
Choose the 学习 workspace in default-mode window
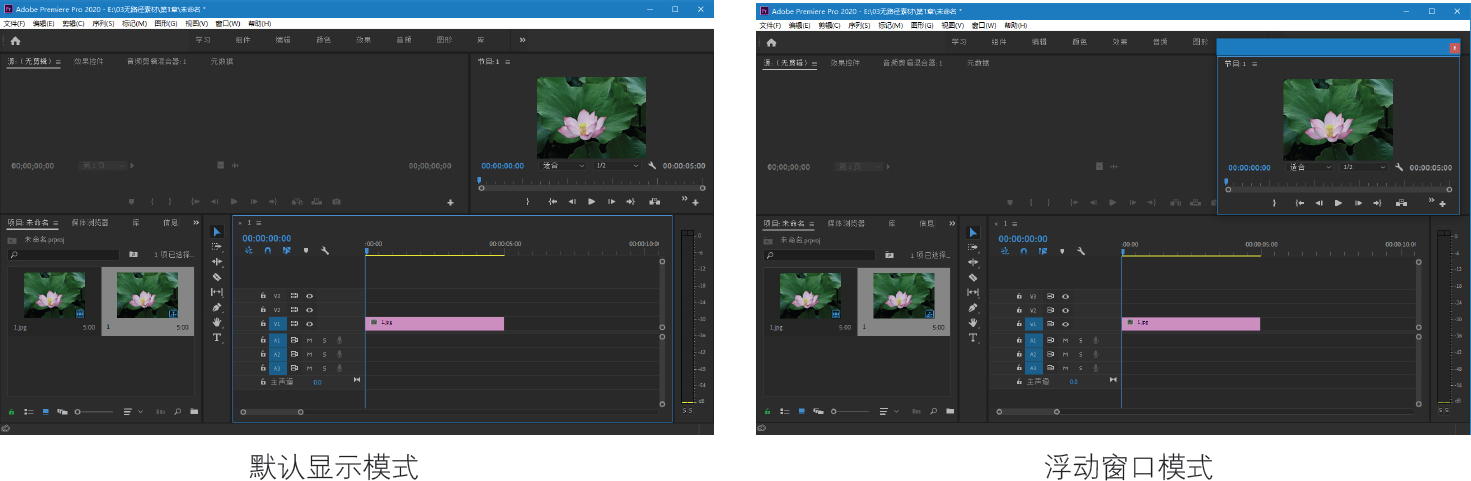click(203, 40)
